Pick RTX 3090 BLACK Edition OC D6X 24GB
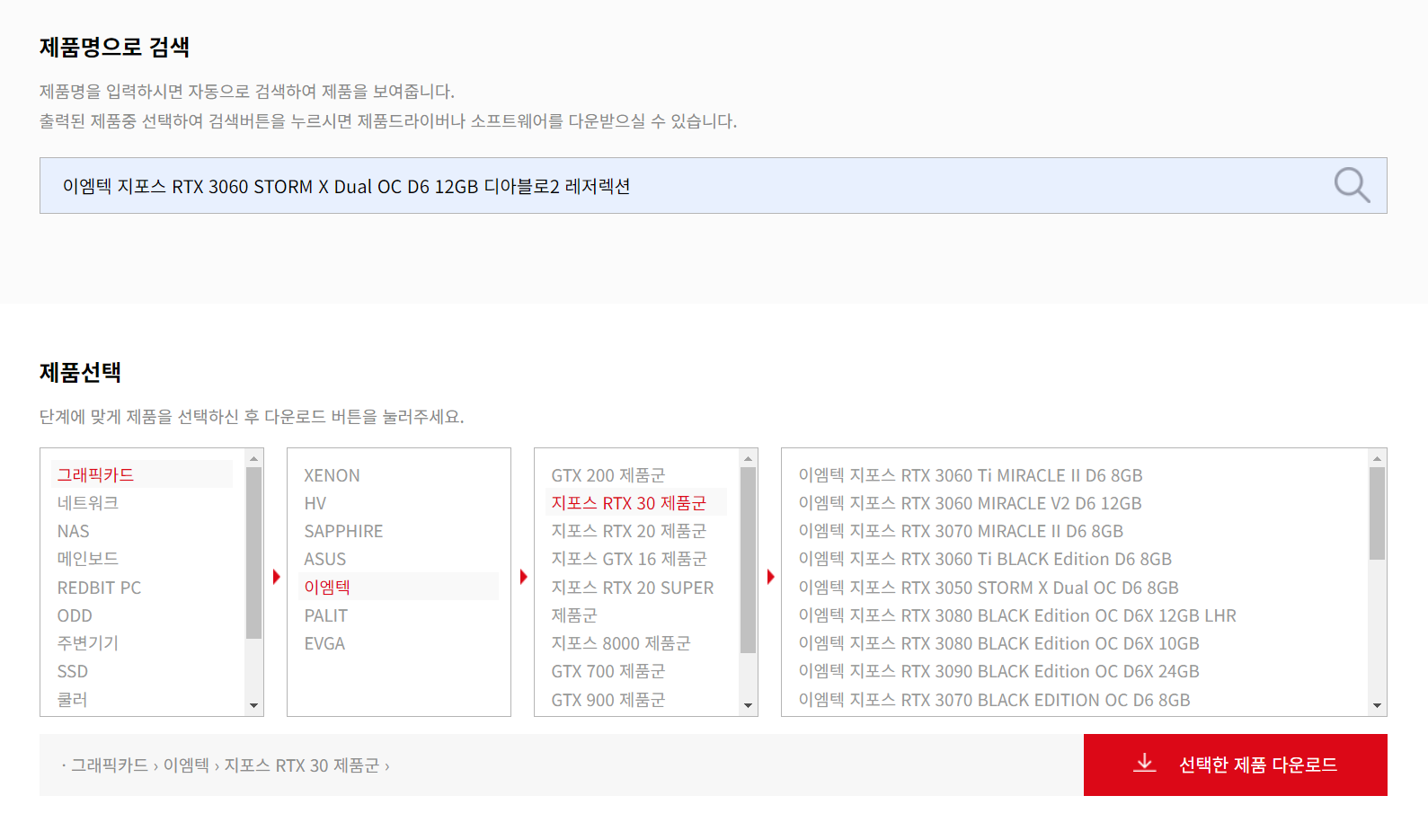Screen dimensions: 1428x840 tap(999, 671)
